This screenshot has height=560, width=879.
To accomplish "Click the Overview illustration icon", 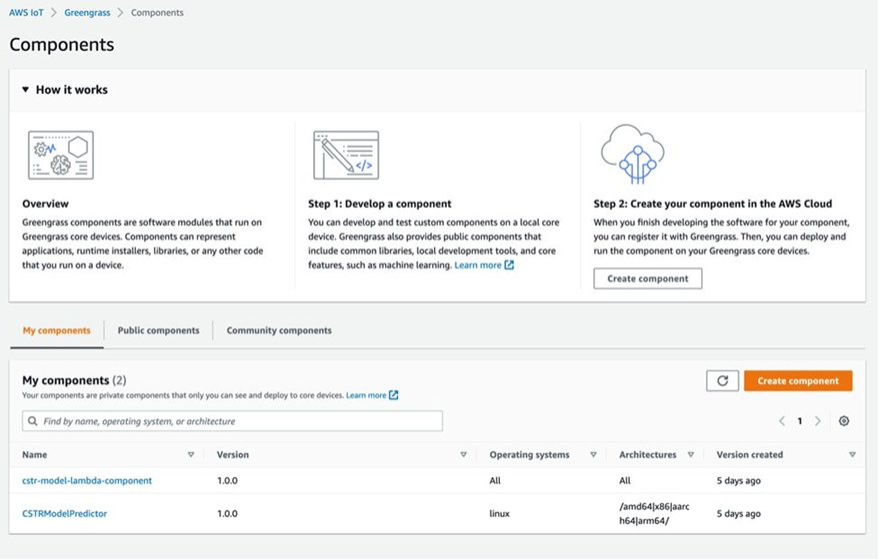I will click(x=61, y=155).
